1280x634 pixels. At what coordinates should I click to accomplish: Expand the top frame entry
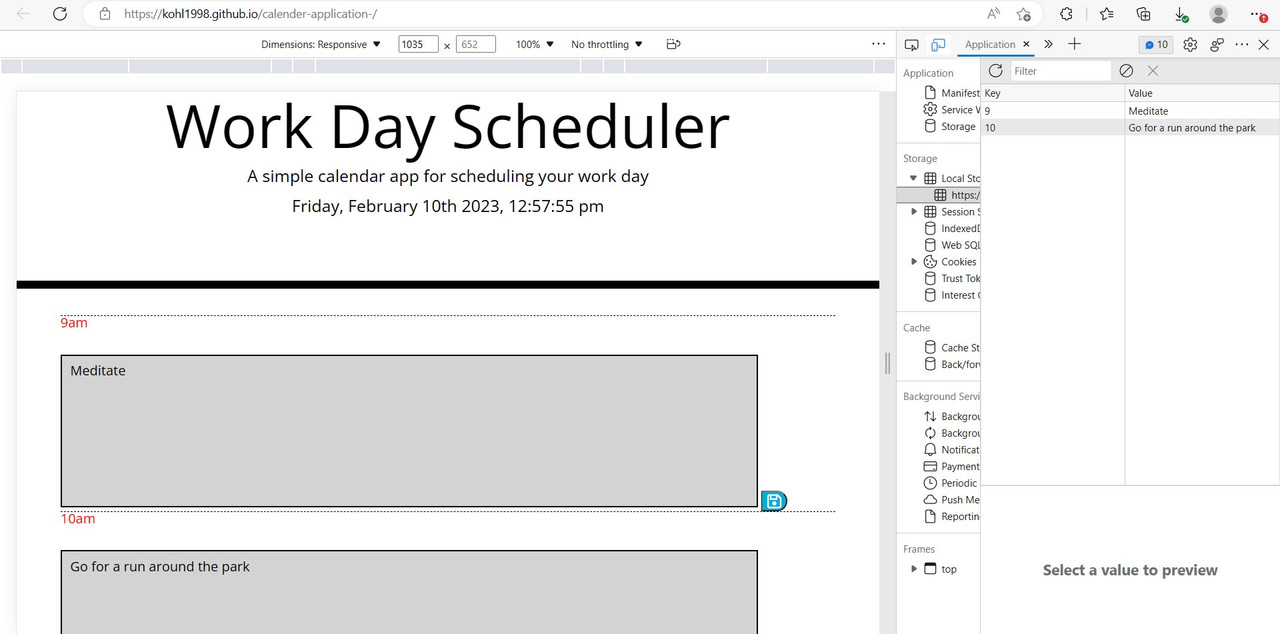pyautogui.click(x=913, y=568)
